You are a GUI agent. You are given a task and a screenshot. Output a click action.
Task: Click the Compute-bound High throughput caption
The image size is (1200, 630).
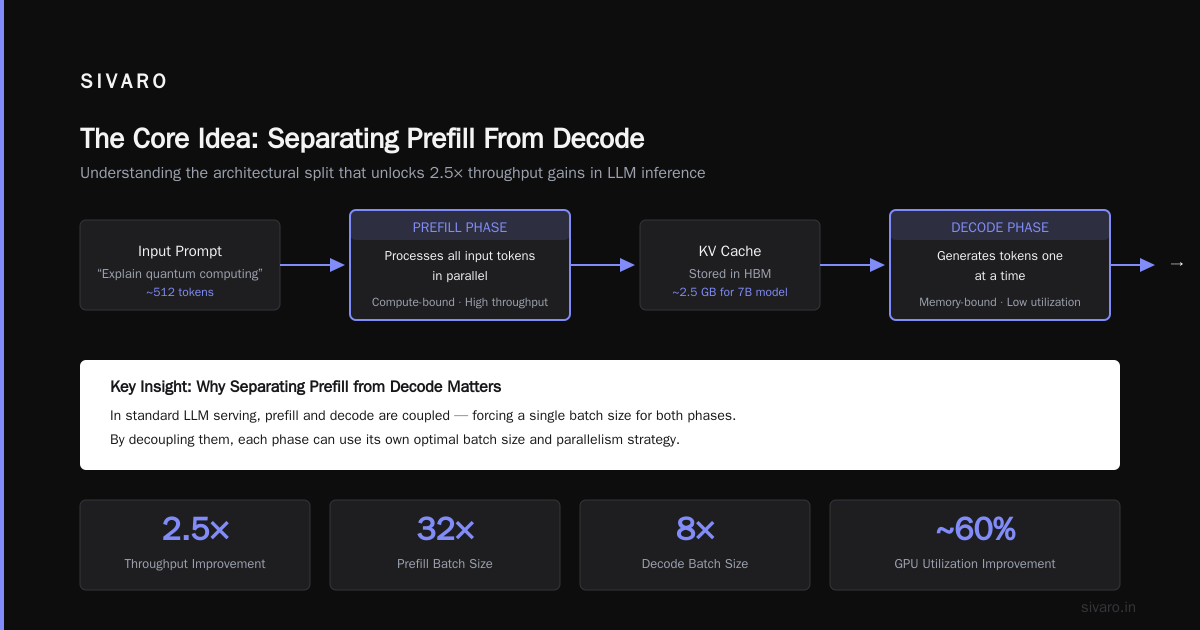[x=460, y=302]
